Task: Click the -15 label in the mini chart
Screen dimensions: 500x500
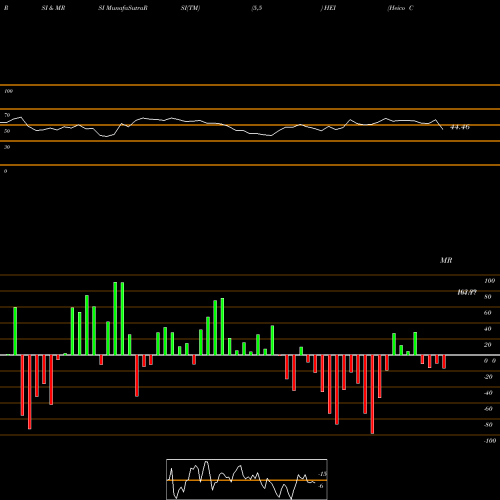Action: click(322, 474)
